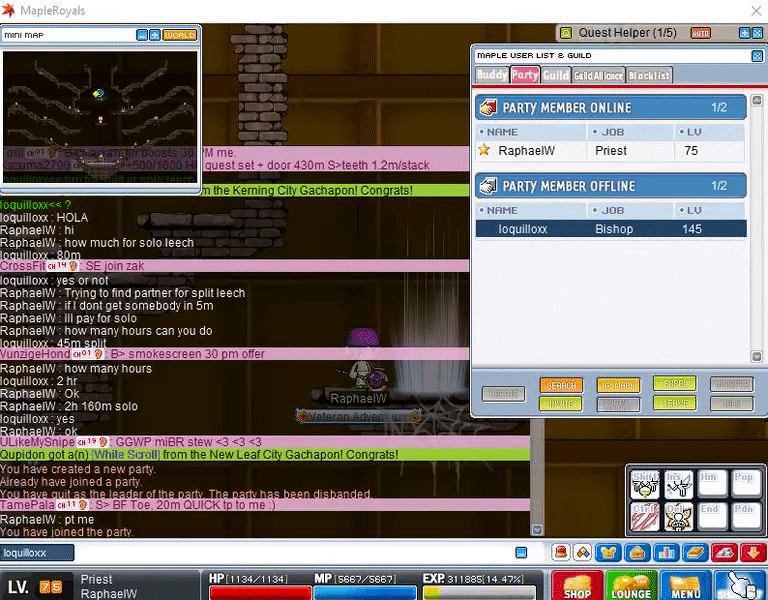The width and height of the screenshot is (768, 600).
Task: Click the HP MARK button
Action: (618, 385)
